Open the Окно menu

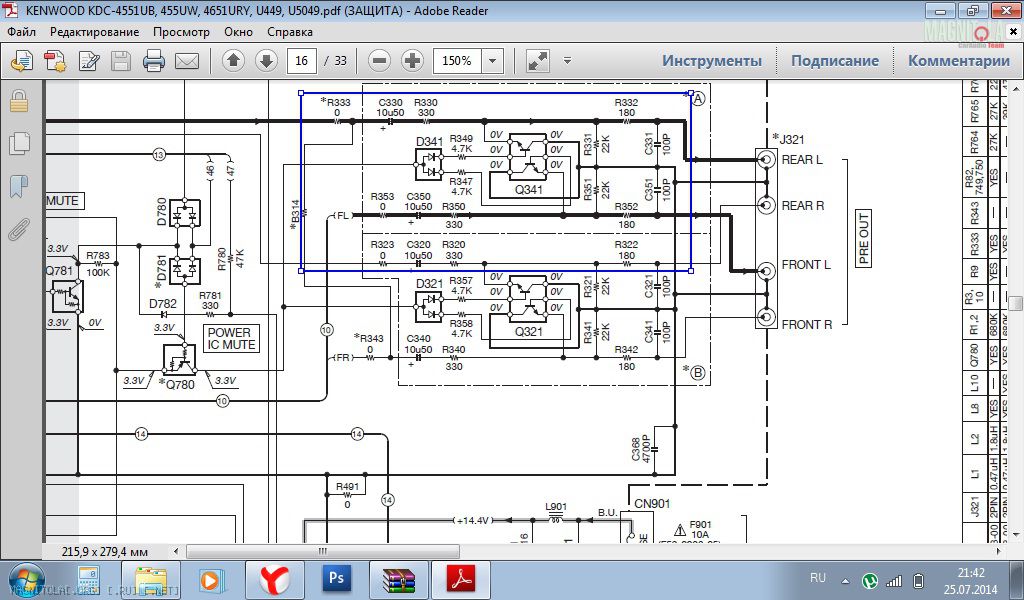pos(238,32)
